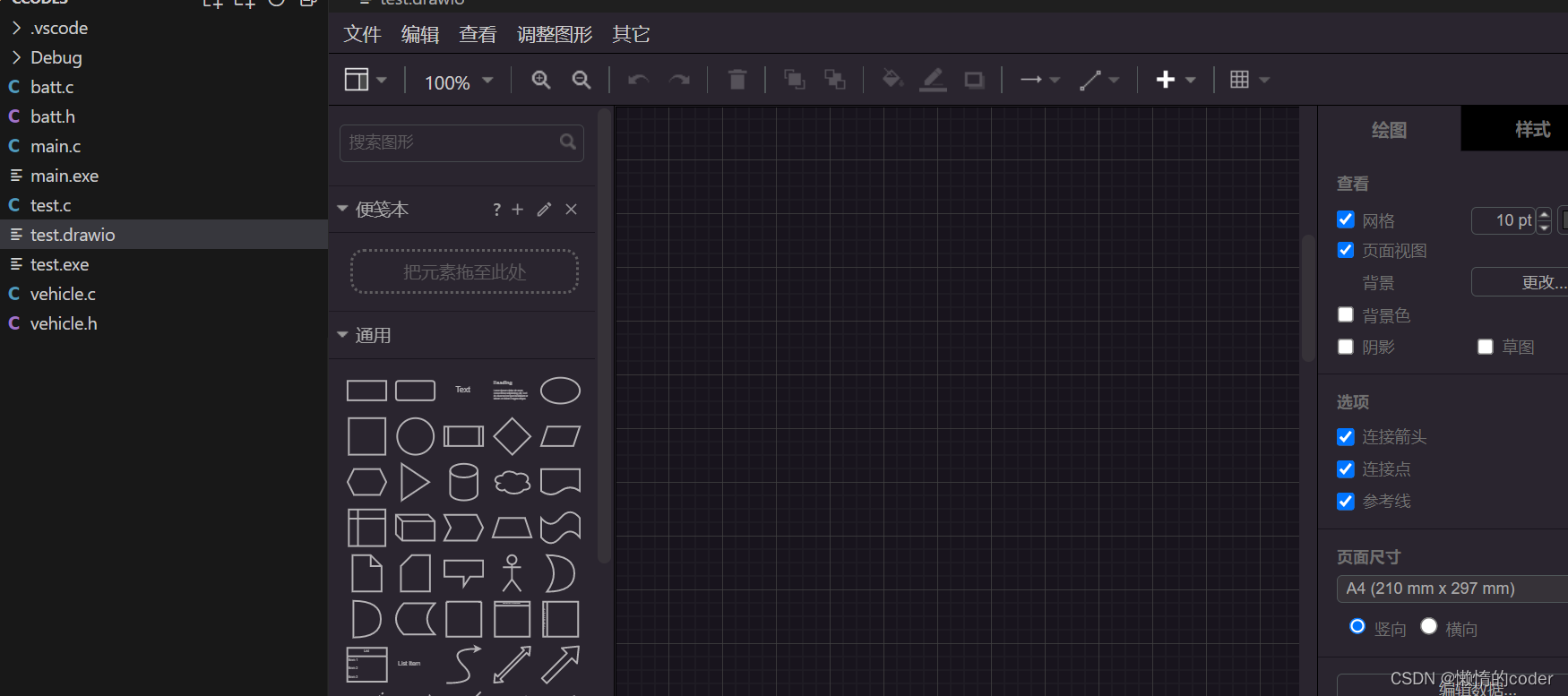Click the undo arrow icon
The width and height of the screenshot is (1568, 696).
[x=639, y=80]
